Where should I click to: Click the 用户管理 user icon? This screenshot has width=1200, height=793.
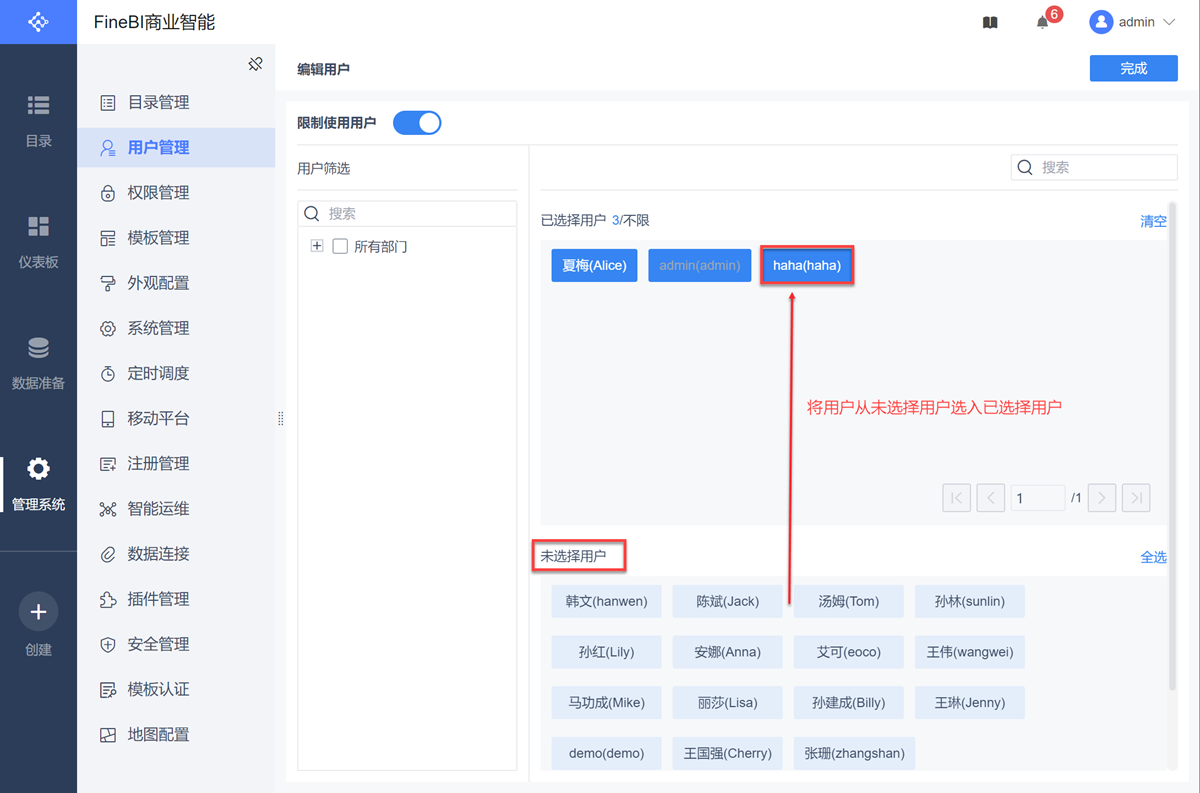(x=108, y=148)
